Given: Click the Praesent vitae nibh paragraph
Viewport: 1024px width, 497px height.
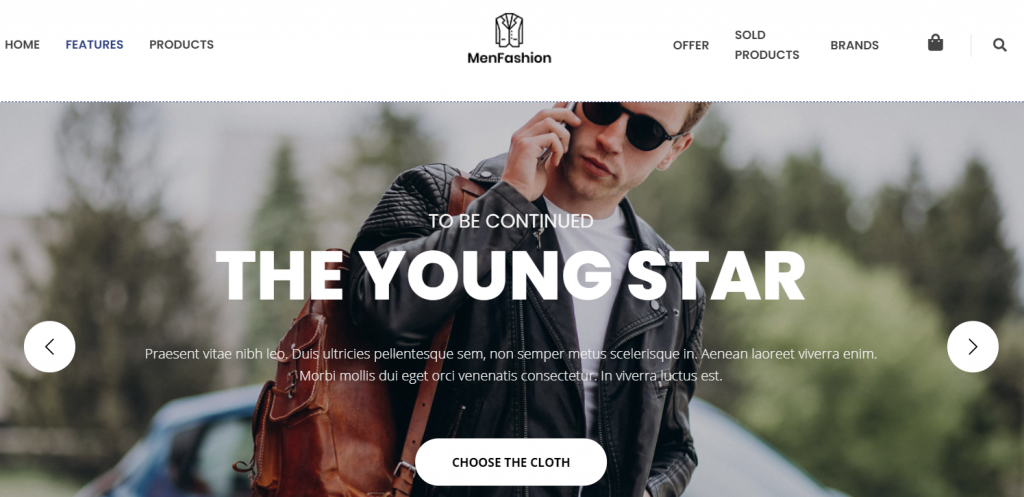Looking at the screenshot, I should coord(511,365).
